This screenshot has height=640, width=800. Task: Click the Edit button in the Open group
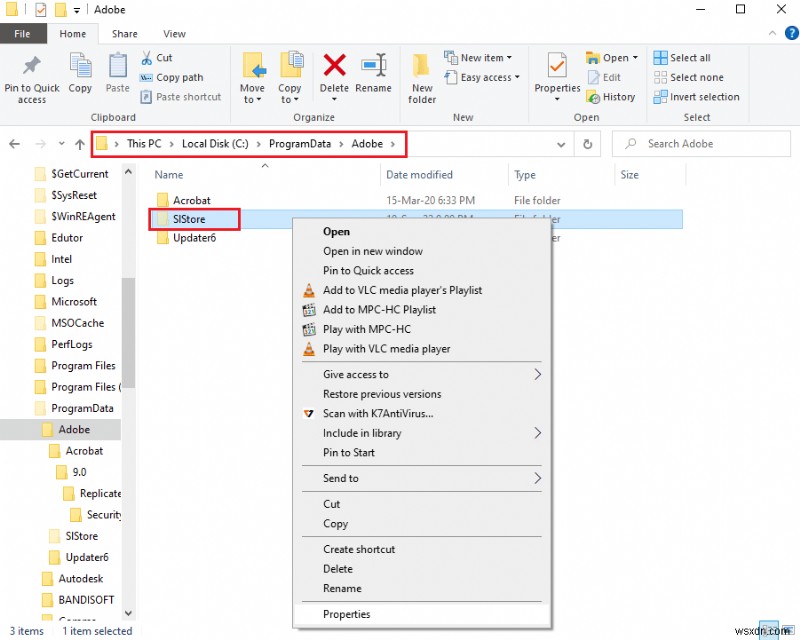tap(609, 77)
